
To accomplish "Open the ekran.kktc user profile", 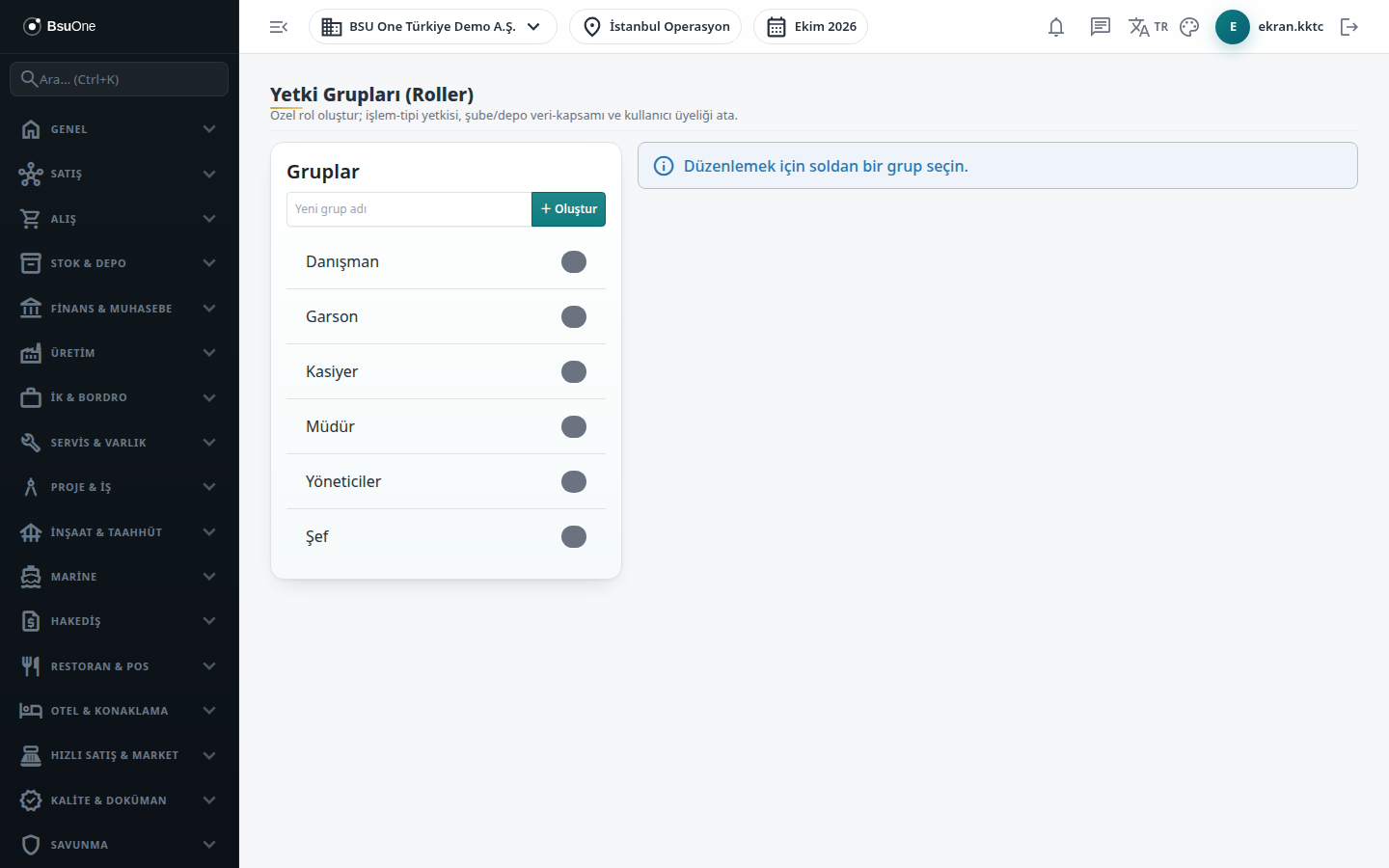I will (1291, 27).
